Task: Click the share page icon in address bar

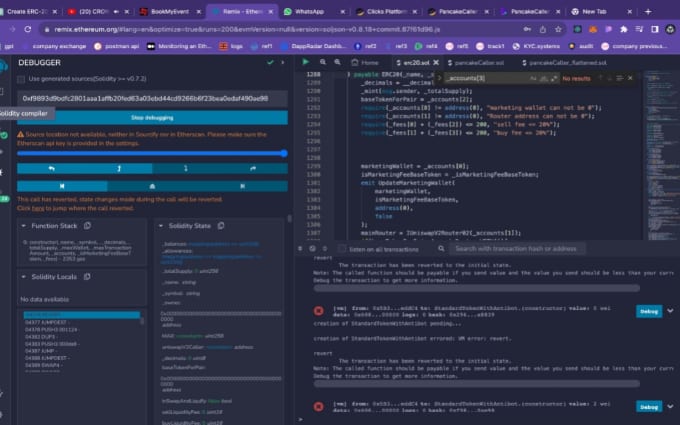Action: (x=543, y=29)
